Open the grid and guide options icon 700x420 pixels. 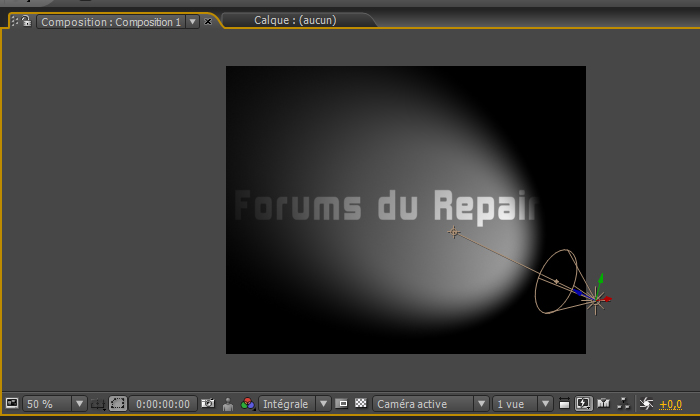click(x=97, y=404)
